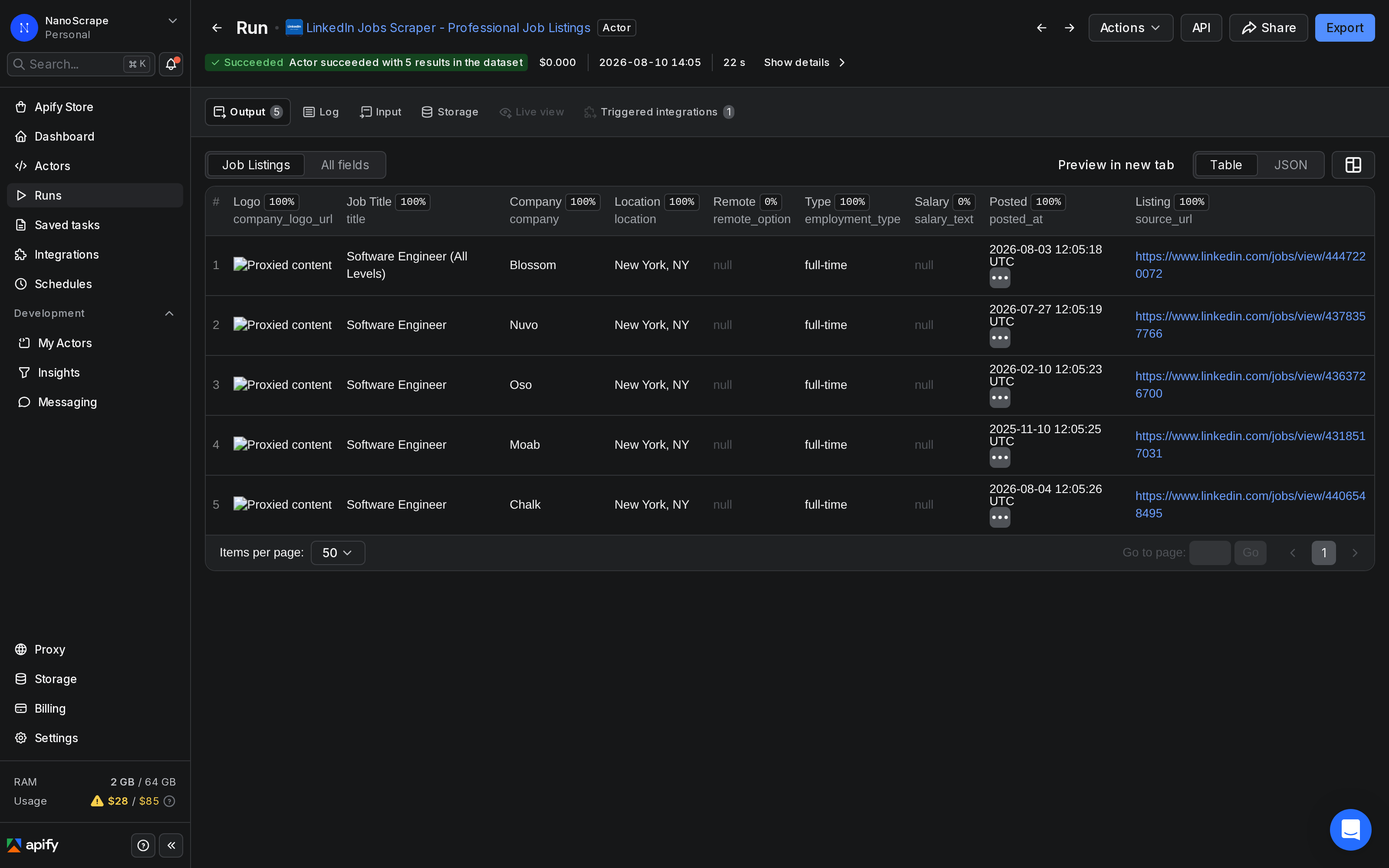Switch to the Live view tab

point(531,112)
